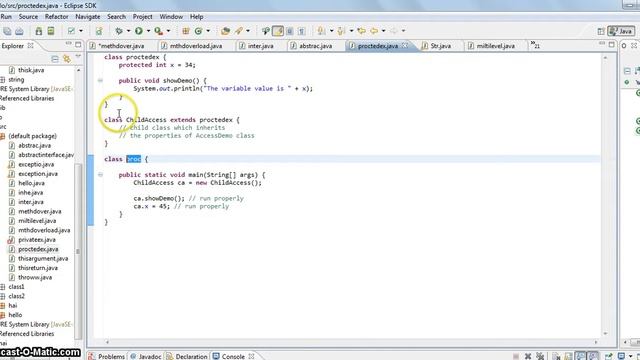Toggle Block Selection Mode toolbar icon
The height and width of the screenshot is (360, 640).
(290, 31)
